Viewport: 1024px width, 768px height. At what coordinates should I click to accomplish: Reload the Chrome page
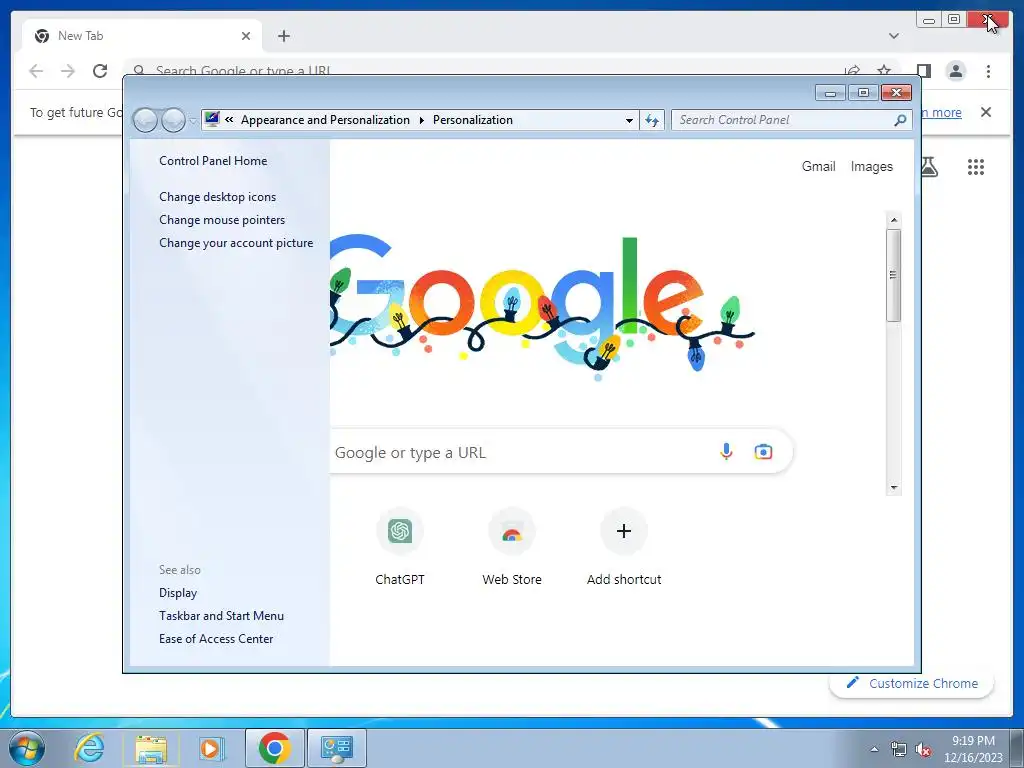click(100, 71)
